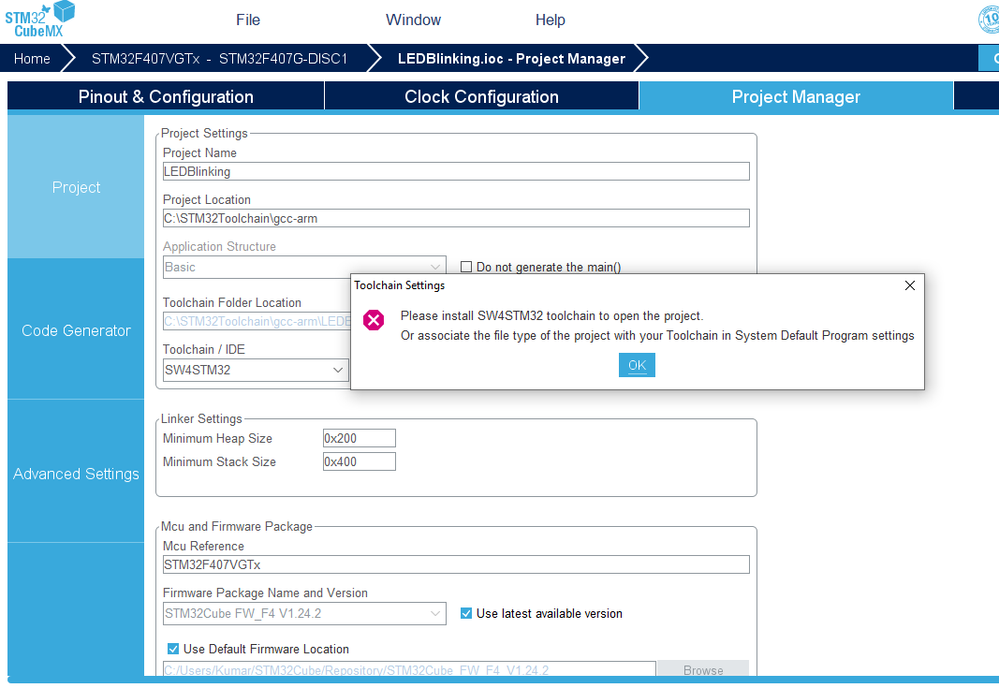
Task: Click STM32F407VGTx - STM32F407G-DISC1 breadcrumb
Action: (220, 59)
